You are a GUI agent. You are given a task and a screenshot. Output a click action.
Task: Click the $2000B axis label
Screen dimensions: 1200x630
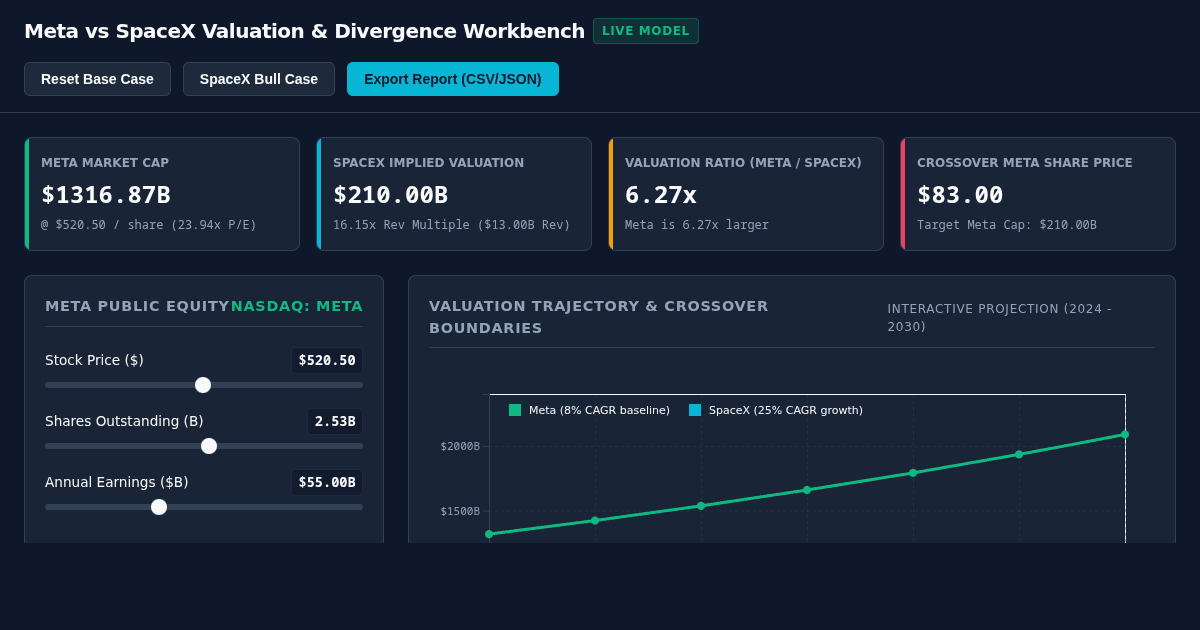(x=460, y=446)
